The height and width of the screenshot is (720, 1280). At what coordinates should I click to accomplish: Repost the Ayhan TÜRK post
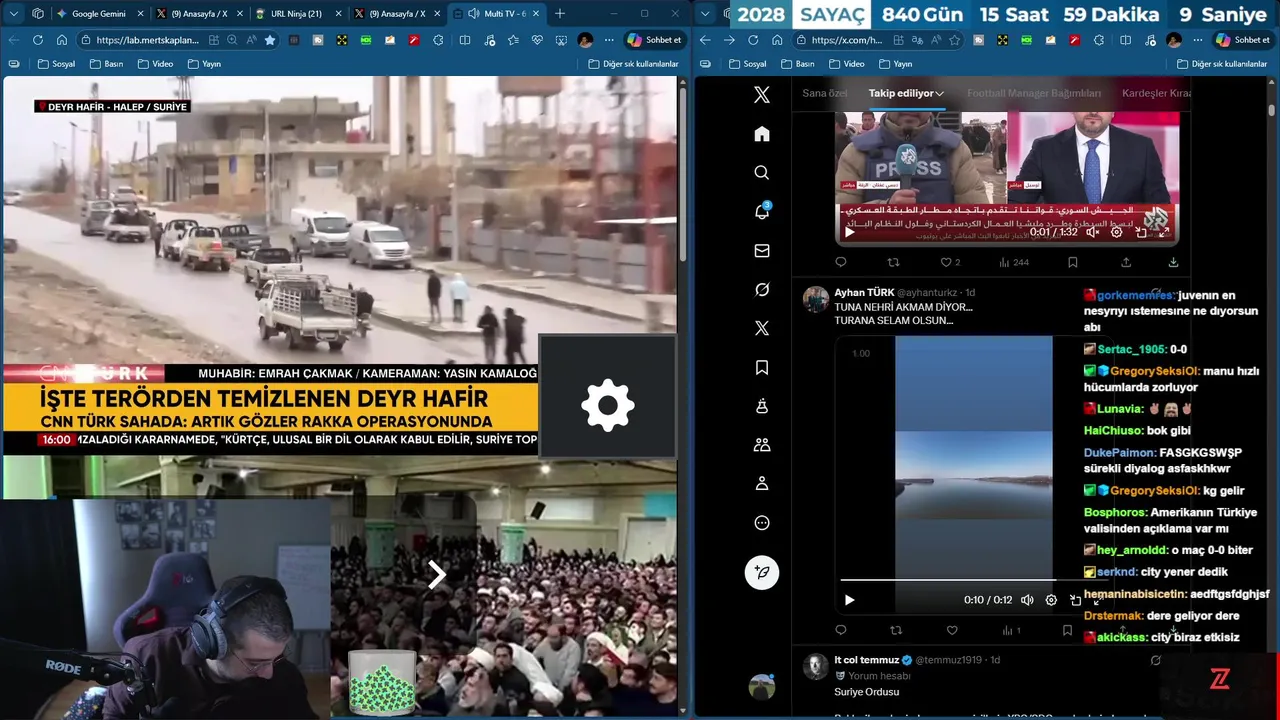(896, 630)
